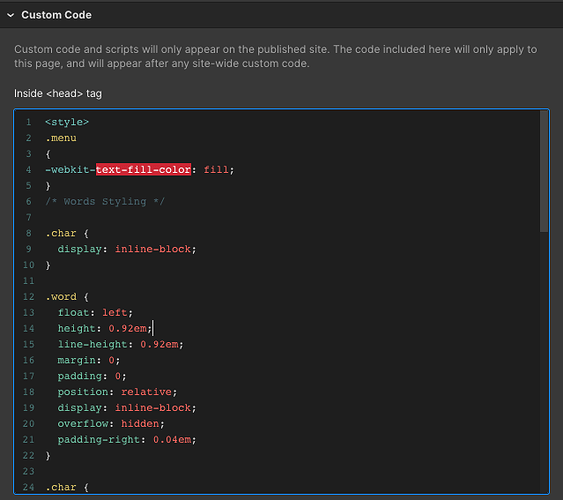563x500 pixels.
Task: Click the 0.92em height value line 14
Action: point(127,328)
